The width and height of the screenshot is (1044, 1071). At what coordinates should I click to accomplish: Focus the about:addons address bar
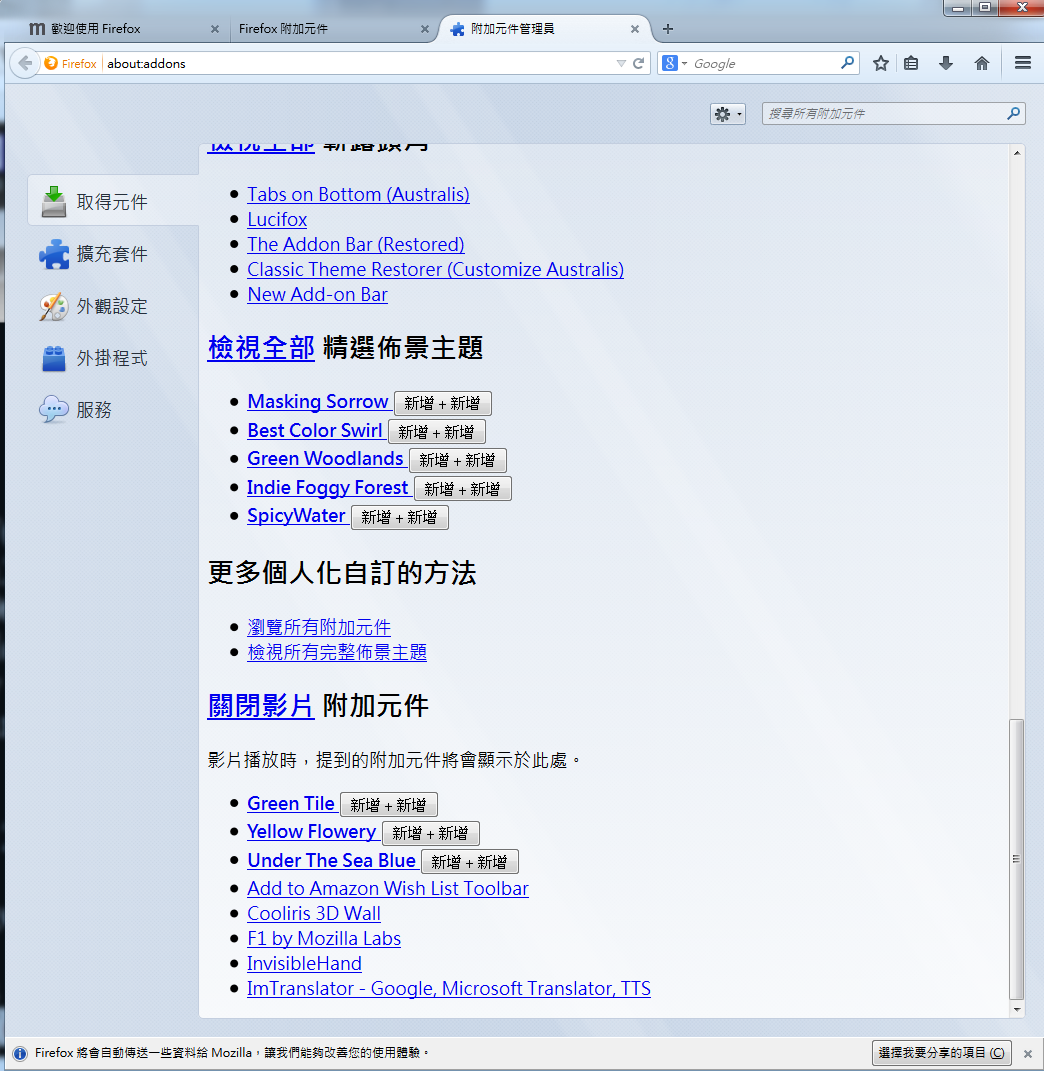(355, 64)
